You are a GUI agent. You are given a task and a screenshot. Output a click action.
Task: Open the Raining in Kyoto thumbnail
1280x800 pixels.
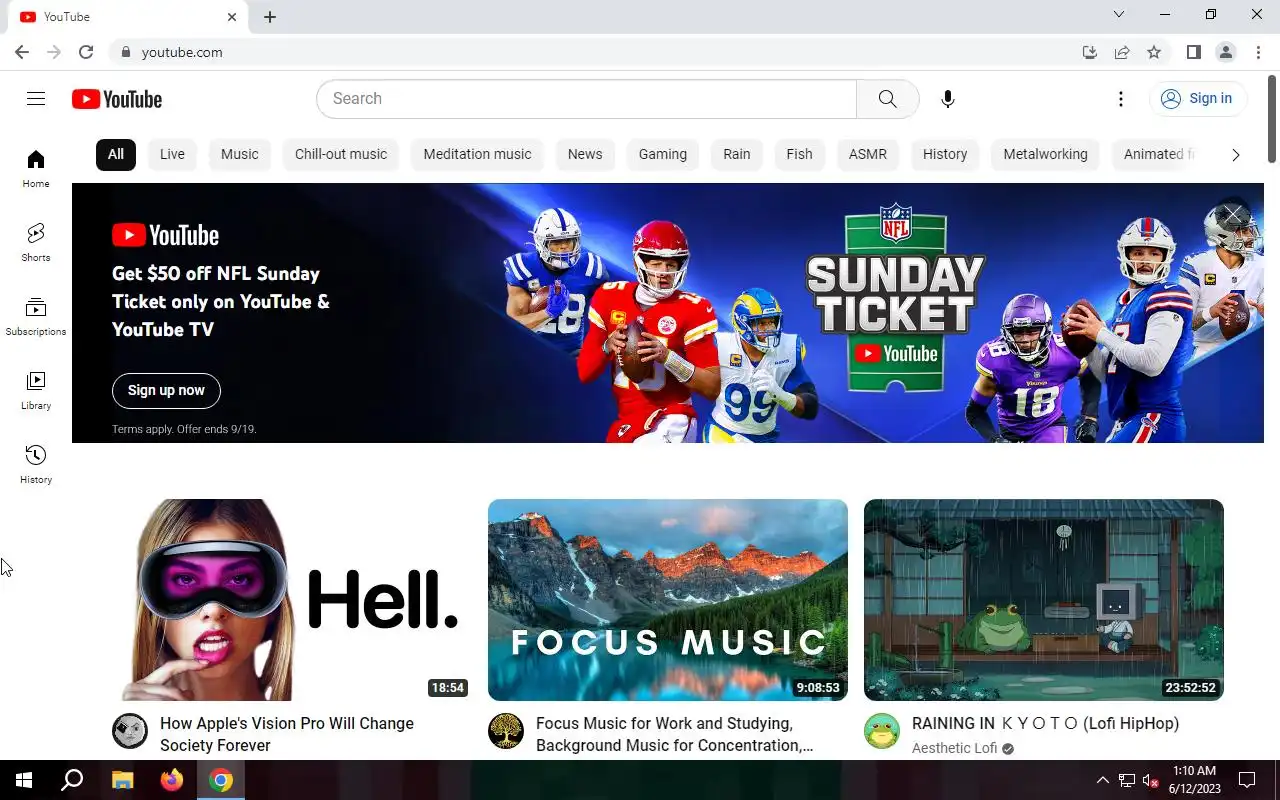1044,600
